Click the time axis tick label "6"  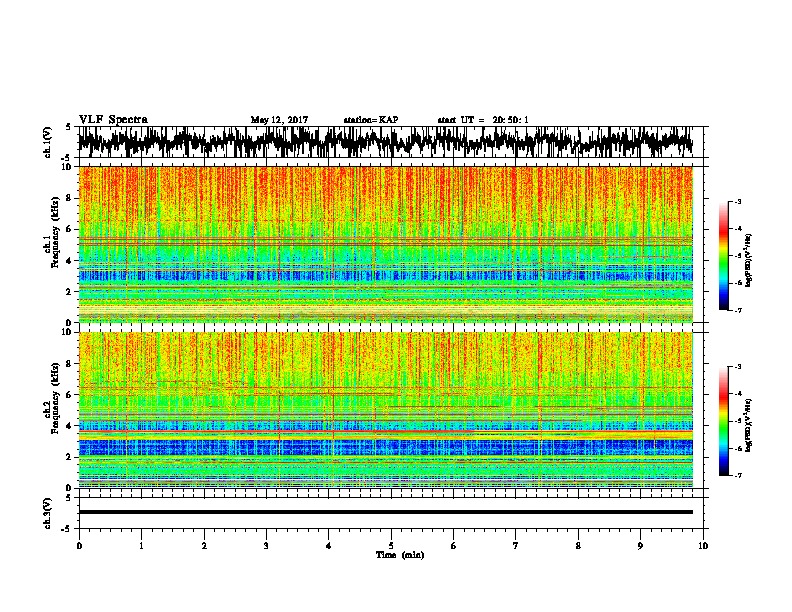[454, 546]
